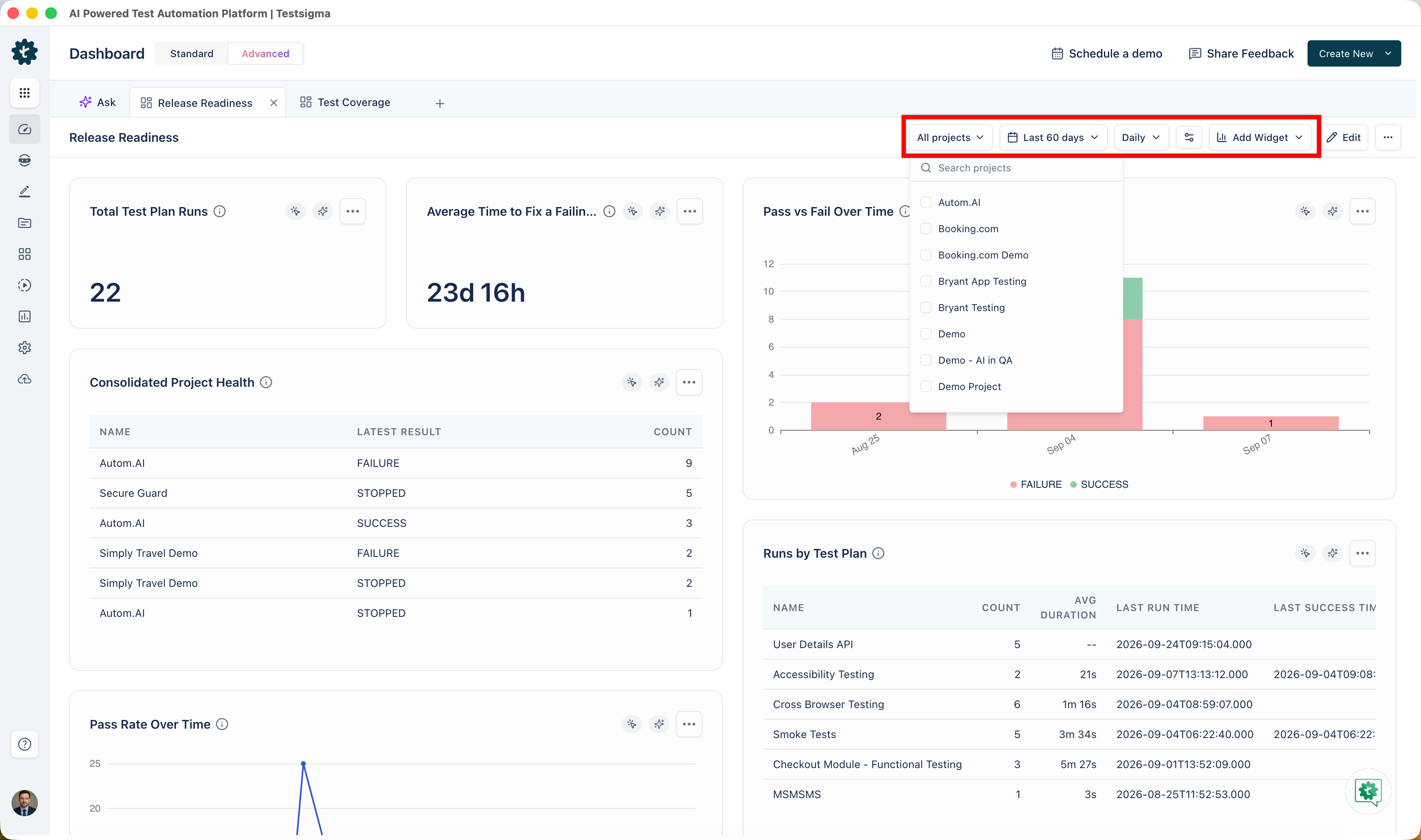The image size is (1421, 840).
Task: Check the Bryant App Testing checkbox
Action: pyautogui.click(x=926, y=282)
